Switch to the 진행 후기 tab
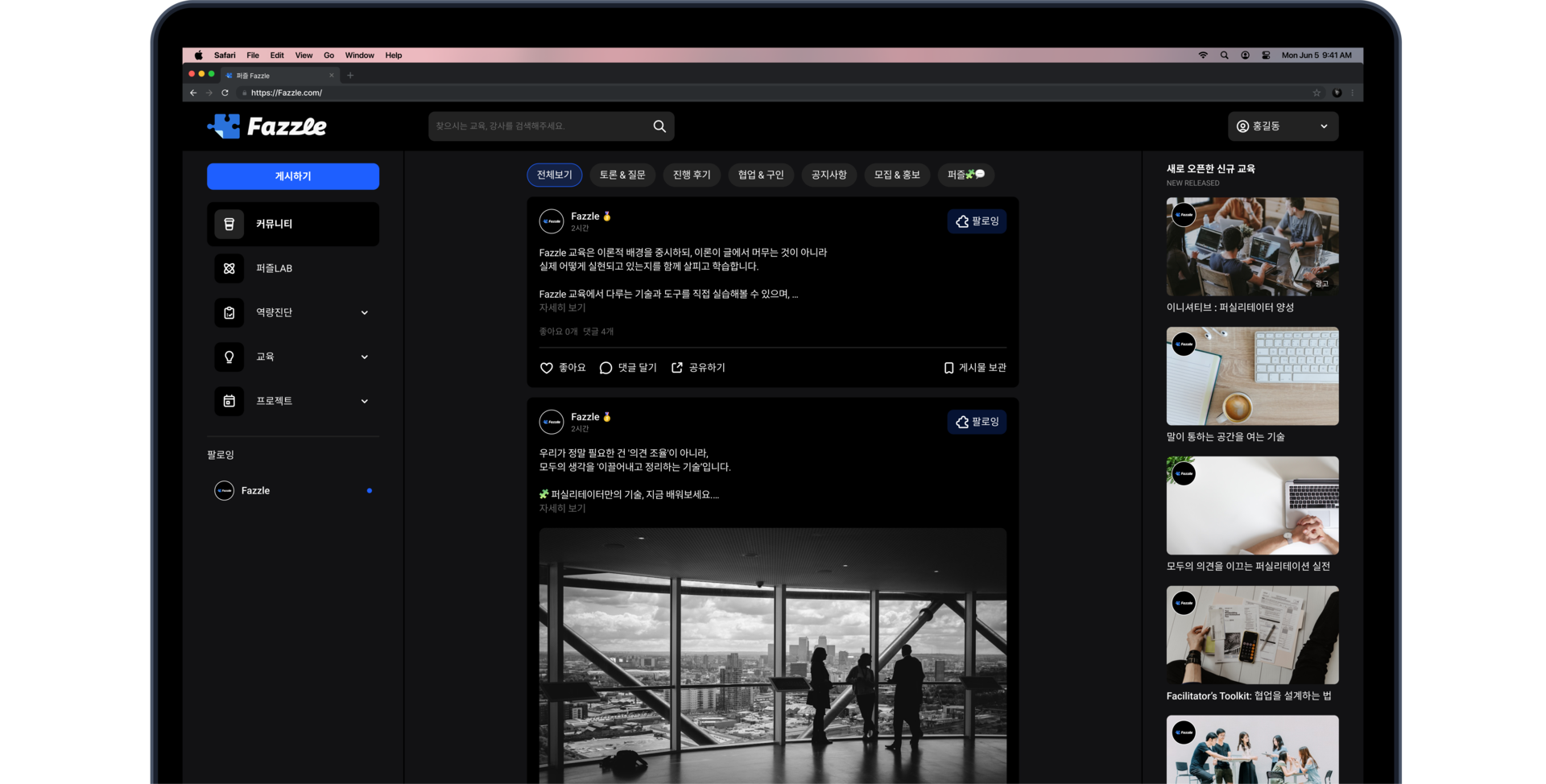 (692, 175)
